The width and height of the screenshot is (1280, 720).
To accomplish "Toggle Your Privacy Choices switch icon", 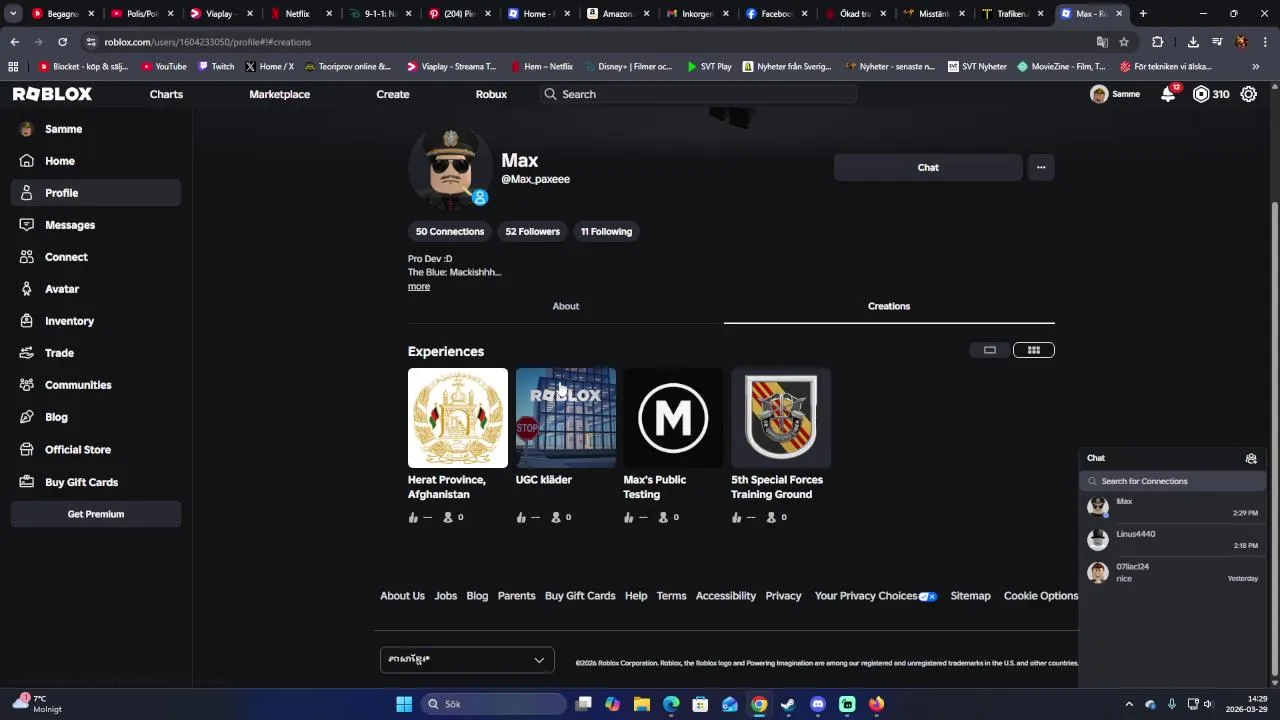I will coord(928,596).
